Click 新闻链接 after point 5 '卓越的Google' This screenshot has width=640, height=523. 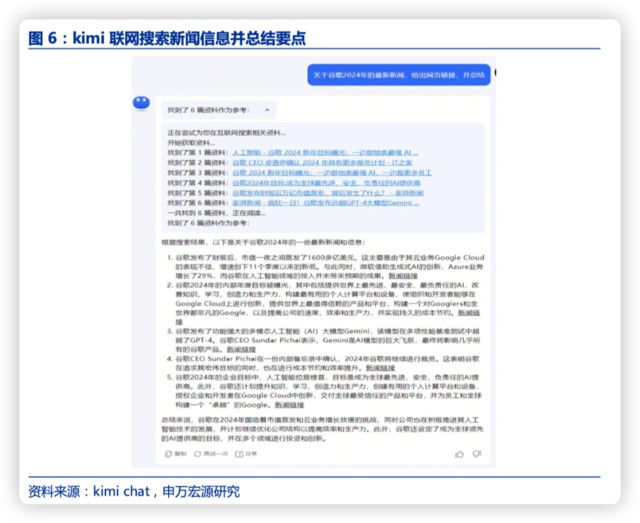(289, 405)
